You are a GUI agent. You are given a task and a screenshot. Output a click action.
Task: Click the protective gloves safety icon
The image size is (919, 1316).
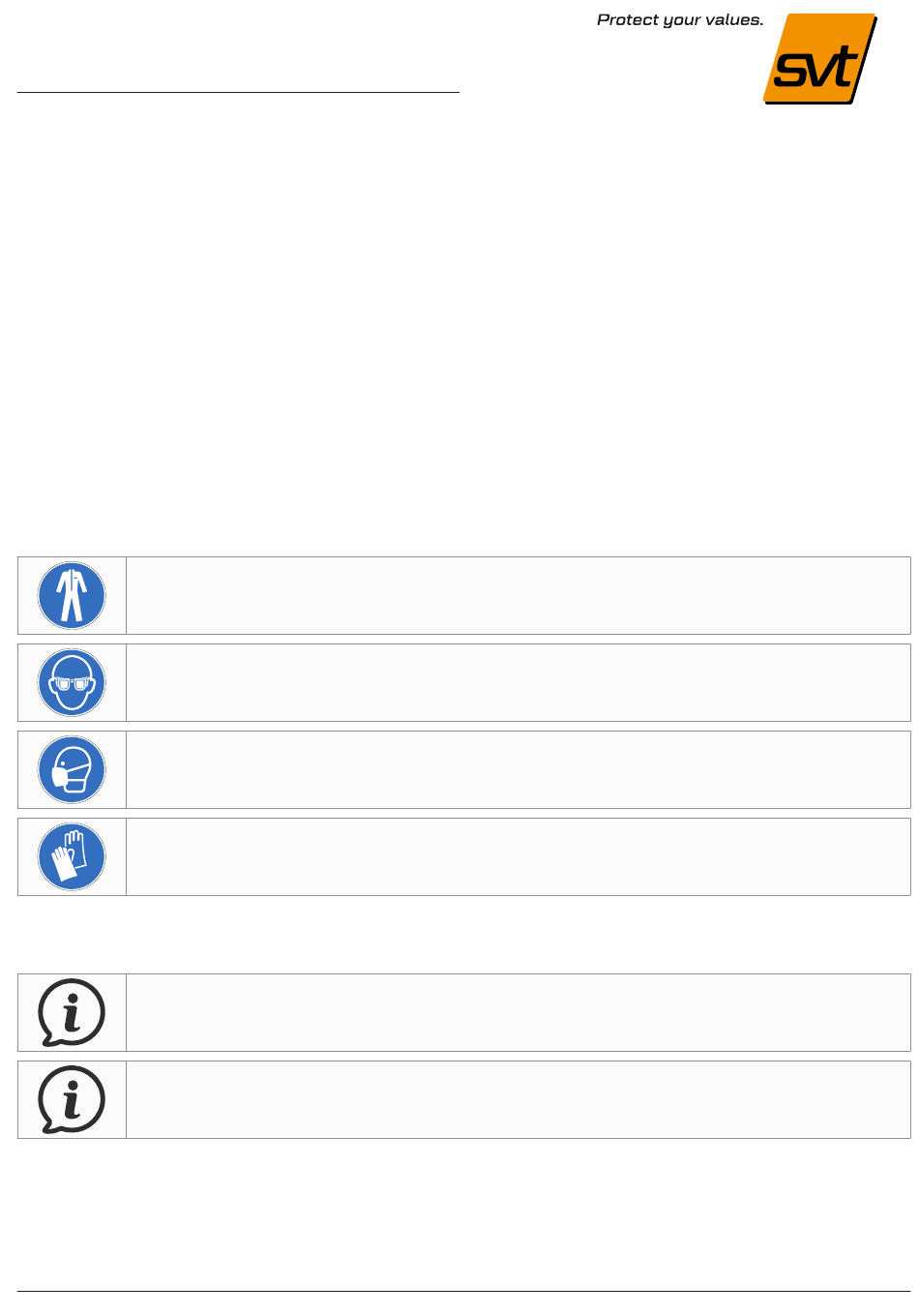72,856
